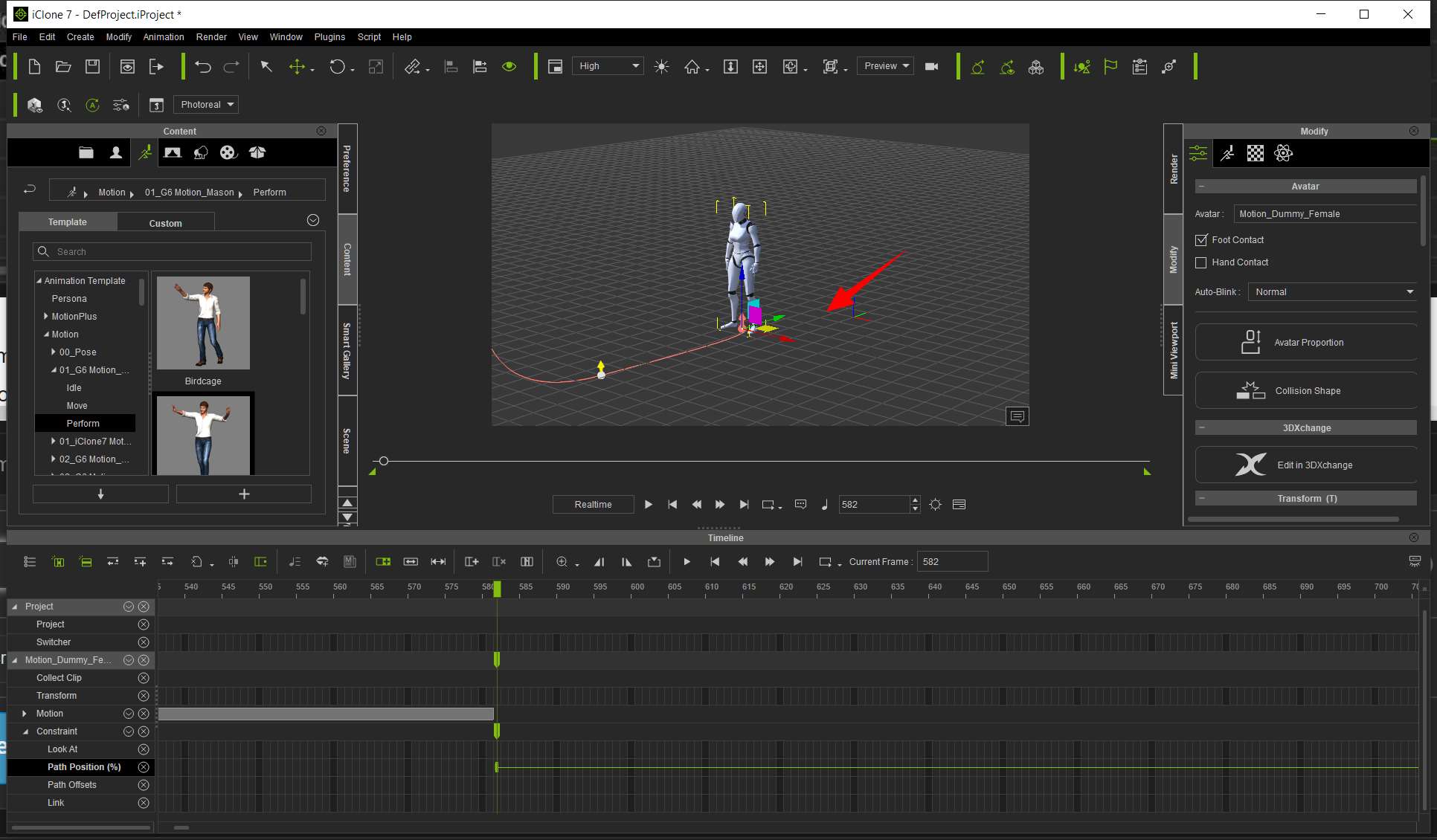This screenshot has height=840, width=1437.
Task: Open the Auto-Blink Normal dropdown
Action: [x=1333, y=292]
